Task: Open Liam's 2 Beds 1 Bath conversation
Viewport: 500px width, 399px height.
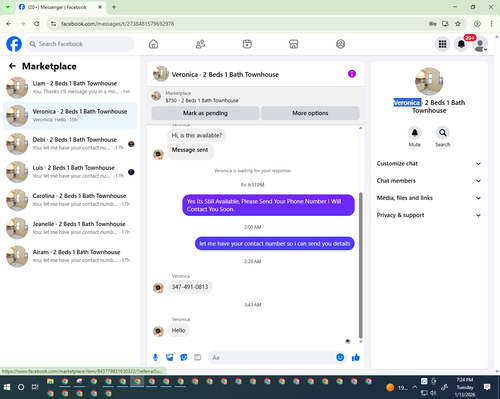Action: tap(70, 88)
